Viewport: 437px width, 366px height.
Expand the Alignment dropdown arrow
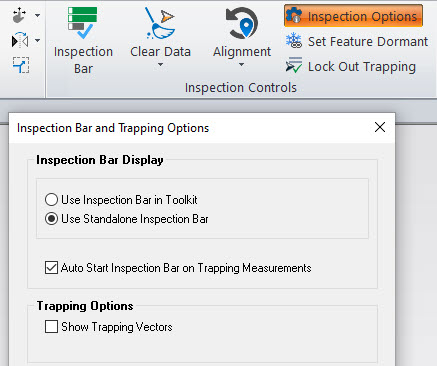point(241,65)
